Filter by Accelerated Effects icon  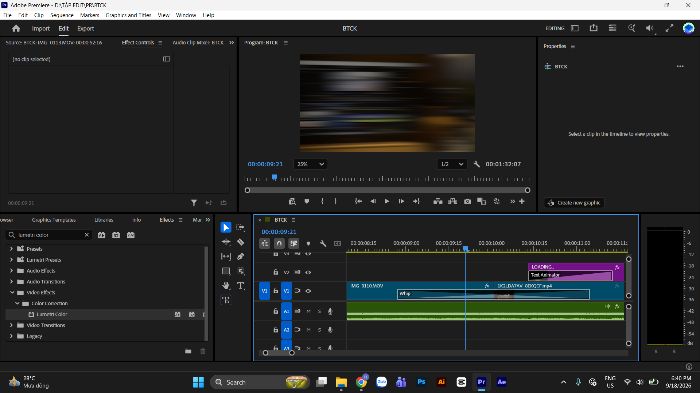click(102, 235)
